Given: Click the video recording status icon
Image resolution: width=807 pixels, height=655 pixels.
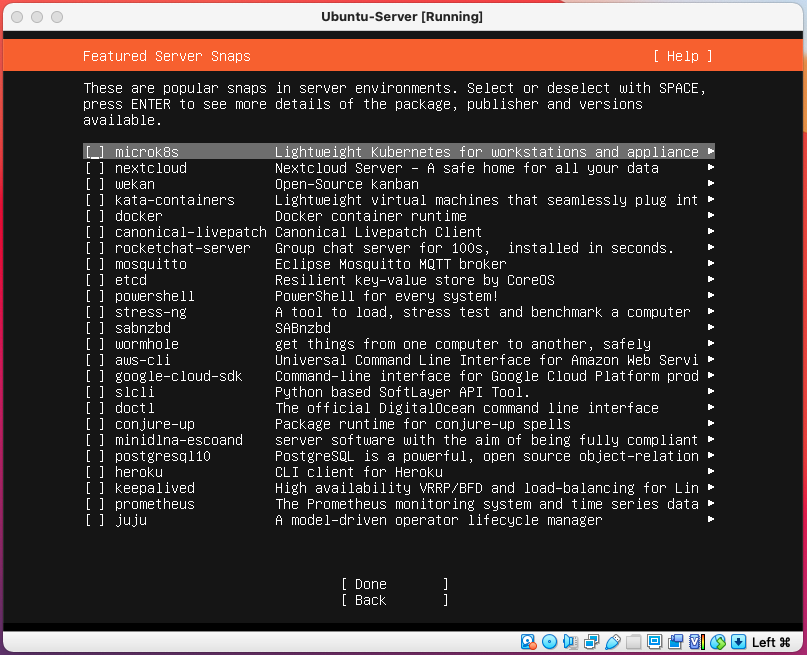Looking at the screenshot, I should click(x=675, y=642).
